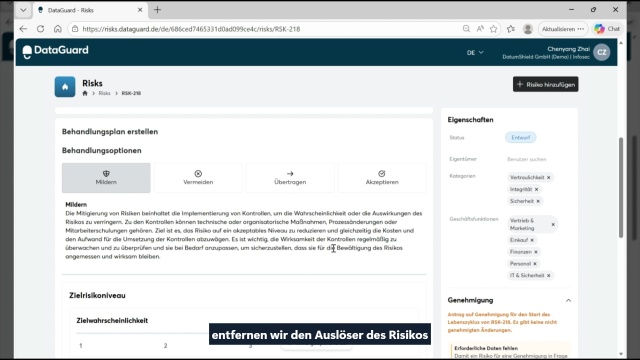Open read aloud icon in address bar
Viewport: 640px width, 360px height.
480,29
